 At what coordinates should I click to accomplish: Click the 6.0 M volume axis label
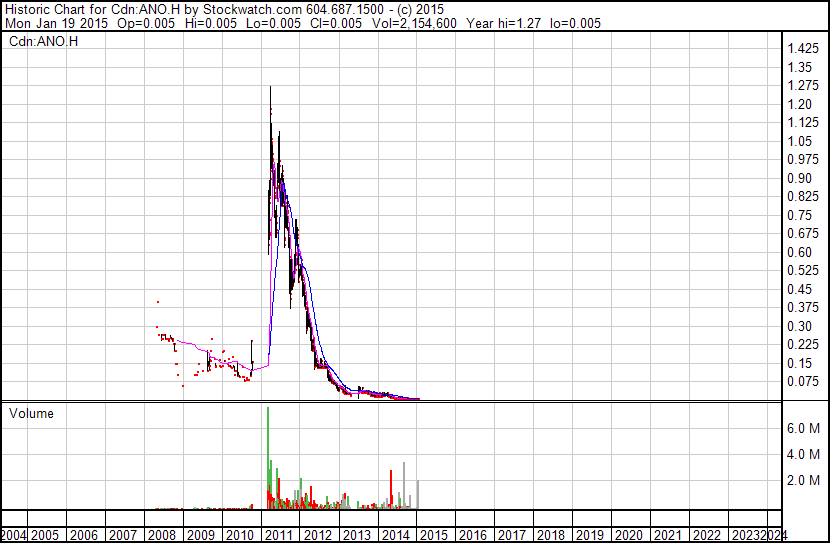tap(803, 428)
